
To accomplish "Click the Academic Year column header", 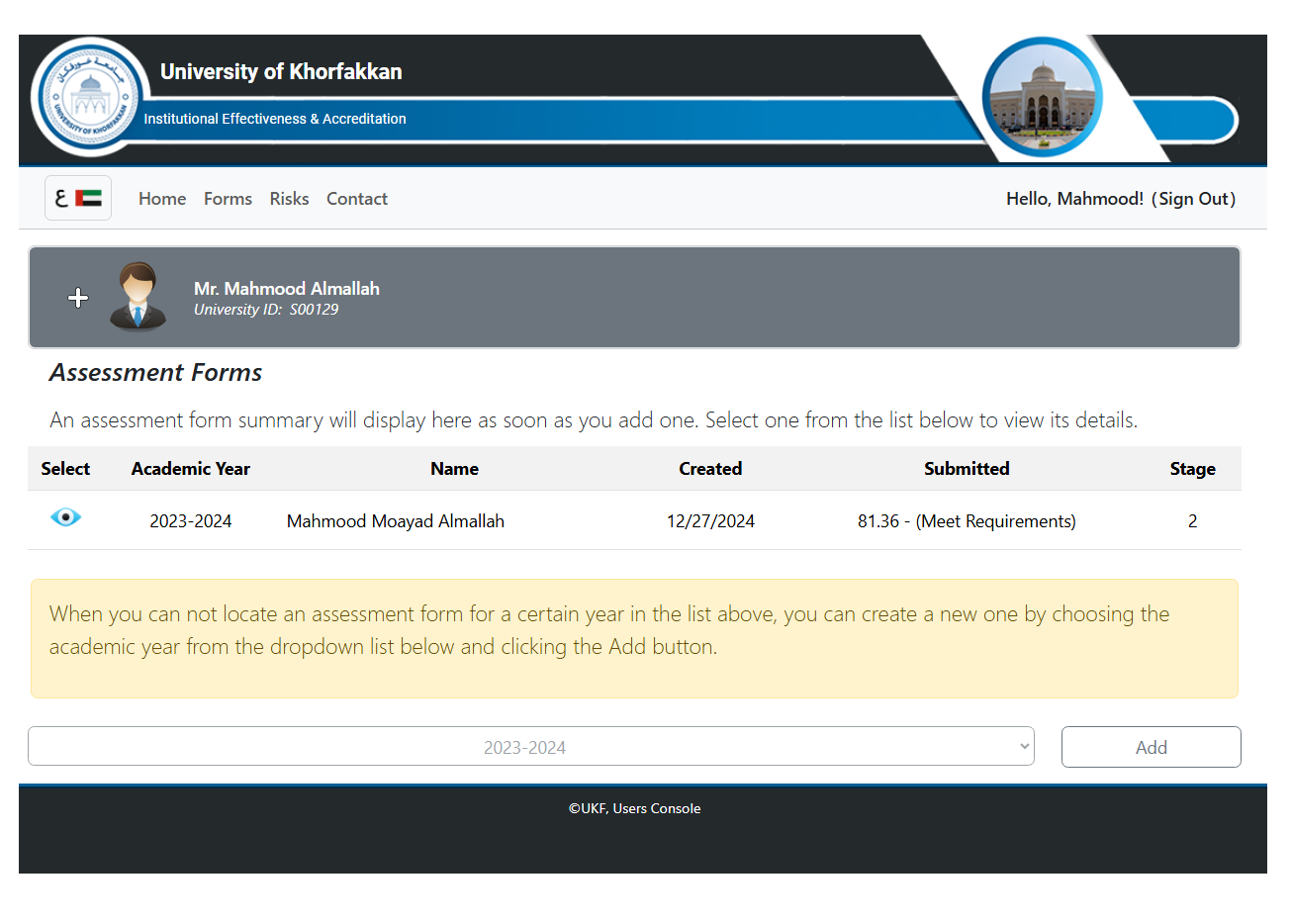I will tap(191, 469).
